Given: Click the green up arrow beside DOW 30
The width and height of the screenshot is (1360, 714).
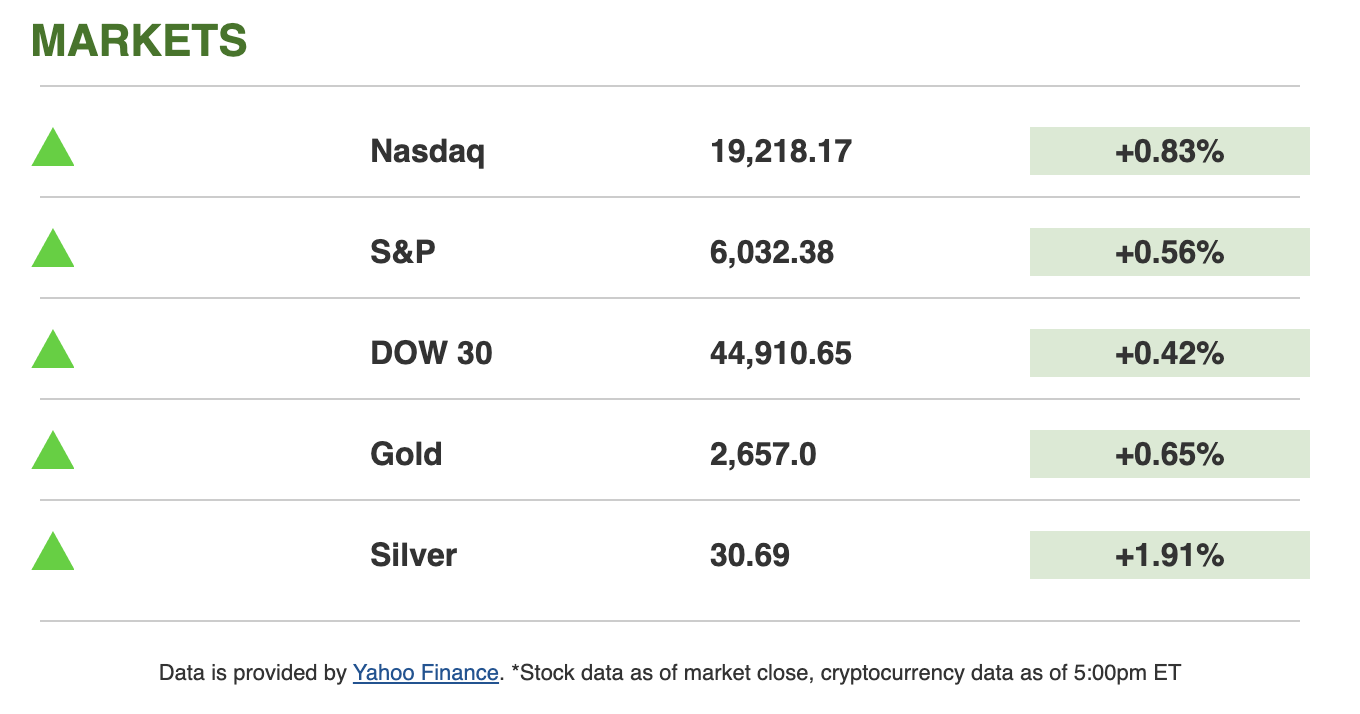Looking at the screenshot, I should pyautogui.click(x=53, y=351).
